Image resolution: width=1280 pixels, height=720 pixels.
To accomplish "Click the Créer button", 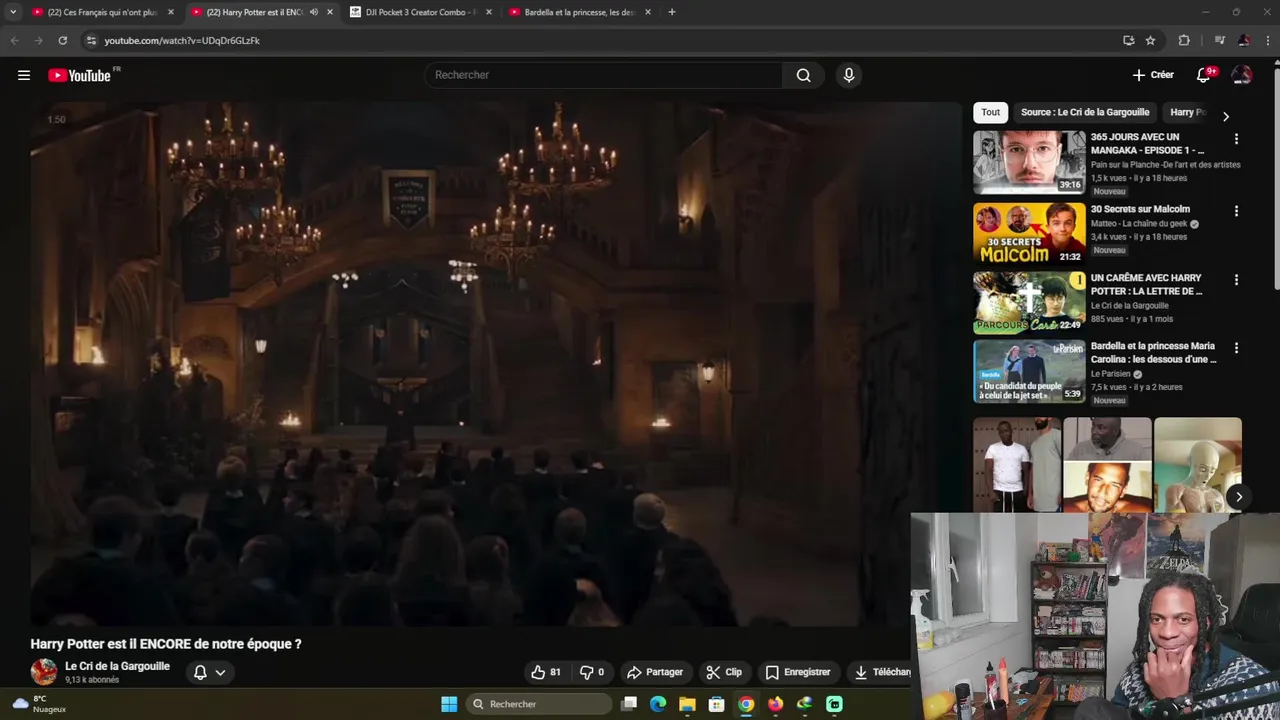I will [x=1153, y=75].
